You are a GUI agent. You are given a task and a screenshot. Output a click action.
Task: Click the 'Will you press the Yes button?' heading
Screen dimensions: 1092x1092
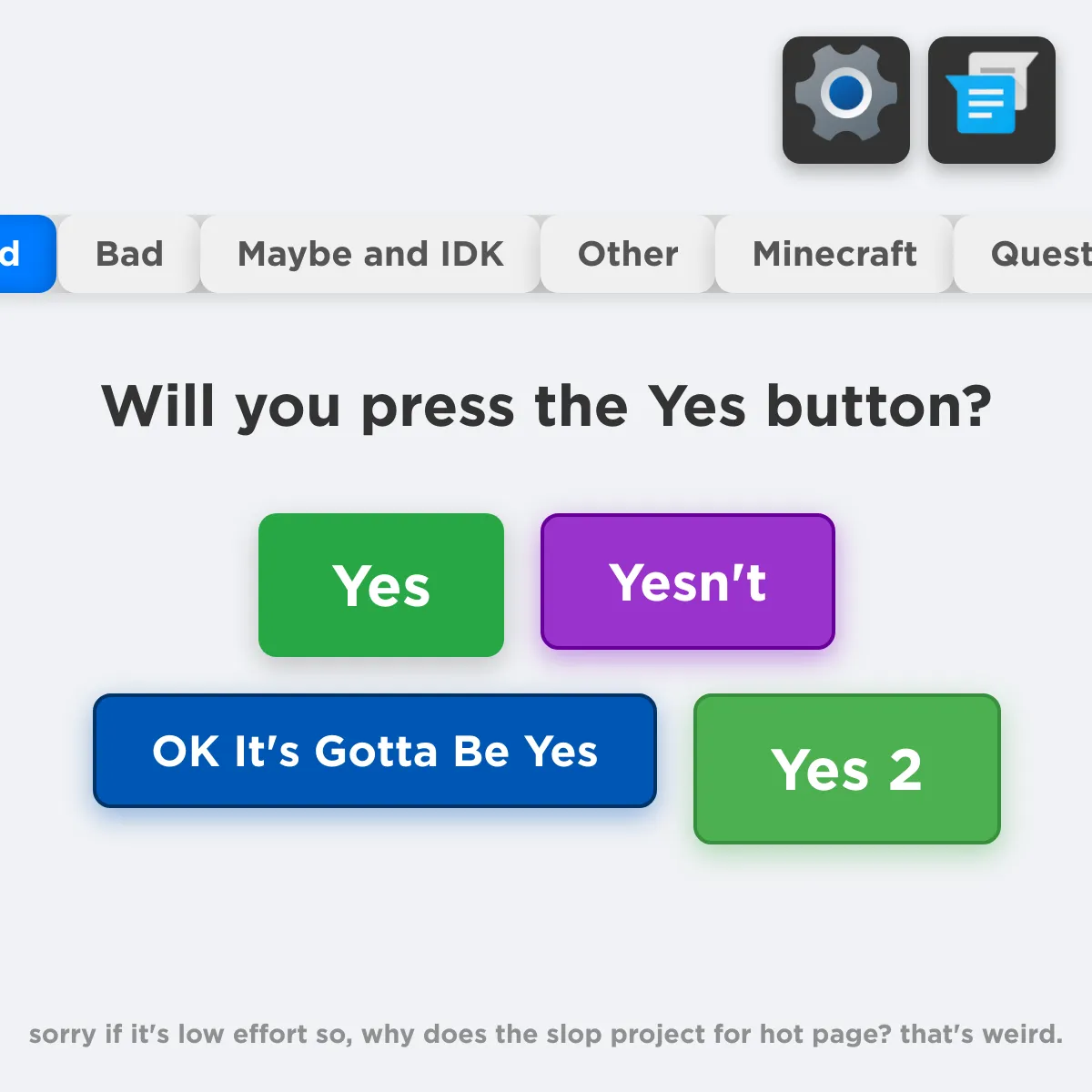click(x=546, y=406)
